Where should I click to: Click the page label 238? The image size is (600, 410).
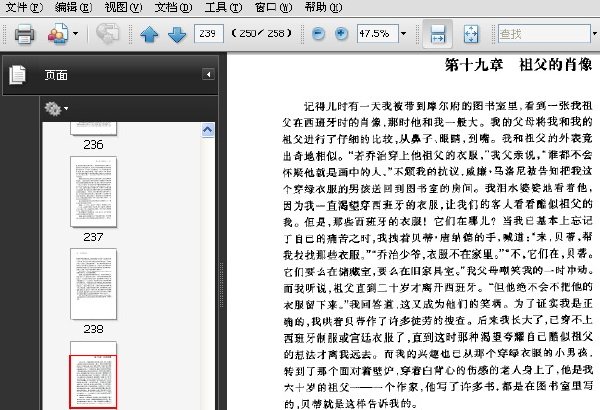[93, 329]
